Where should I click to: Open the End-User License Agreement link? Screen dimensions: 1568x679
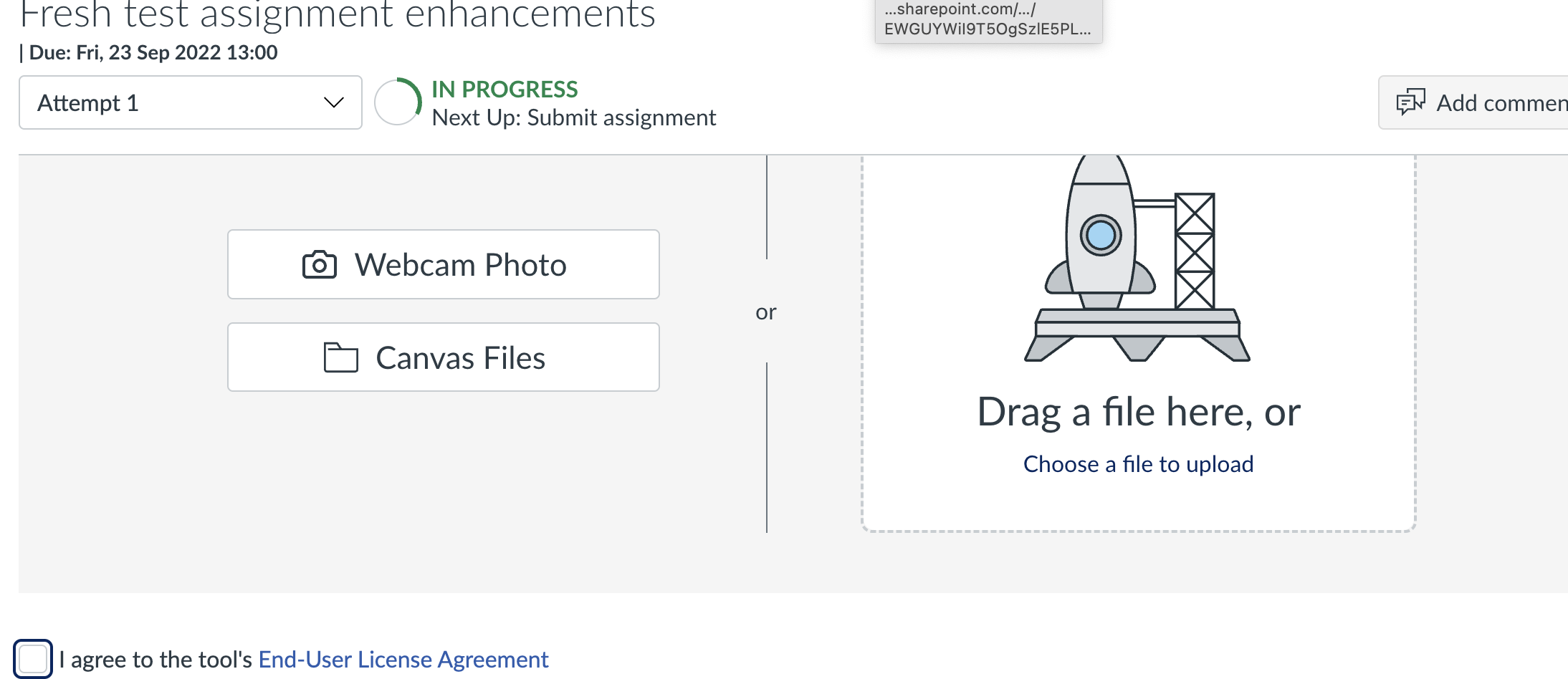click(x=402, y=659)
